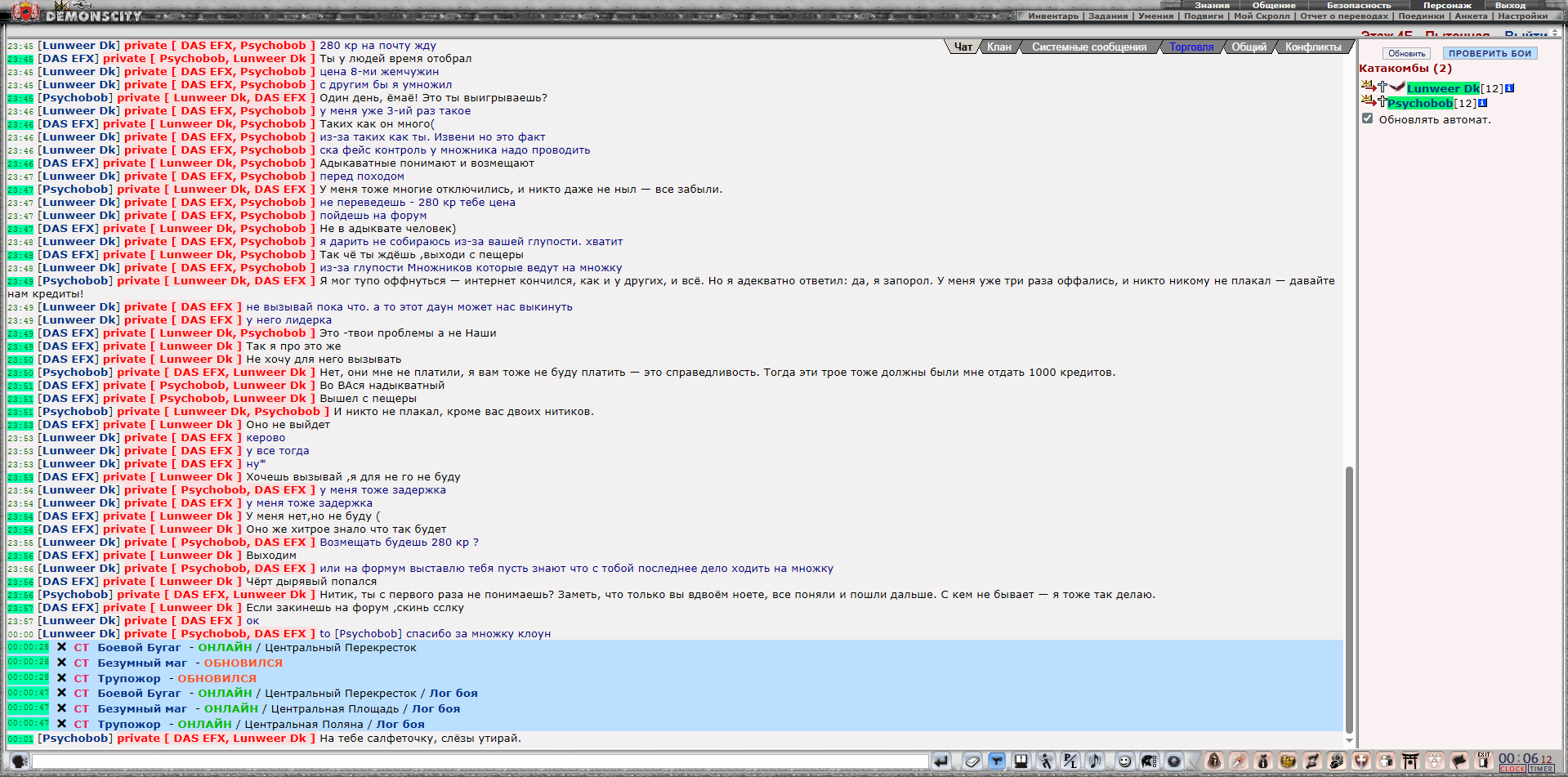Screen dimensions: 1568x777
Task: Click the 'Обновить' button
Action: [x=1406, y=53]
